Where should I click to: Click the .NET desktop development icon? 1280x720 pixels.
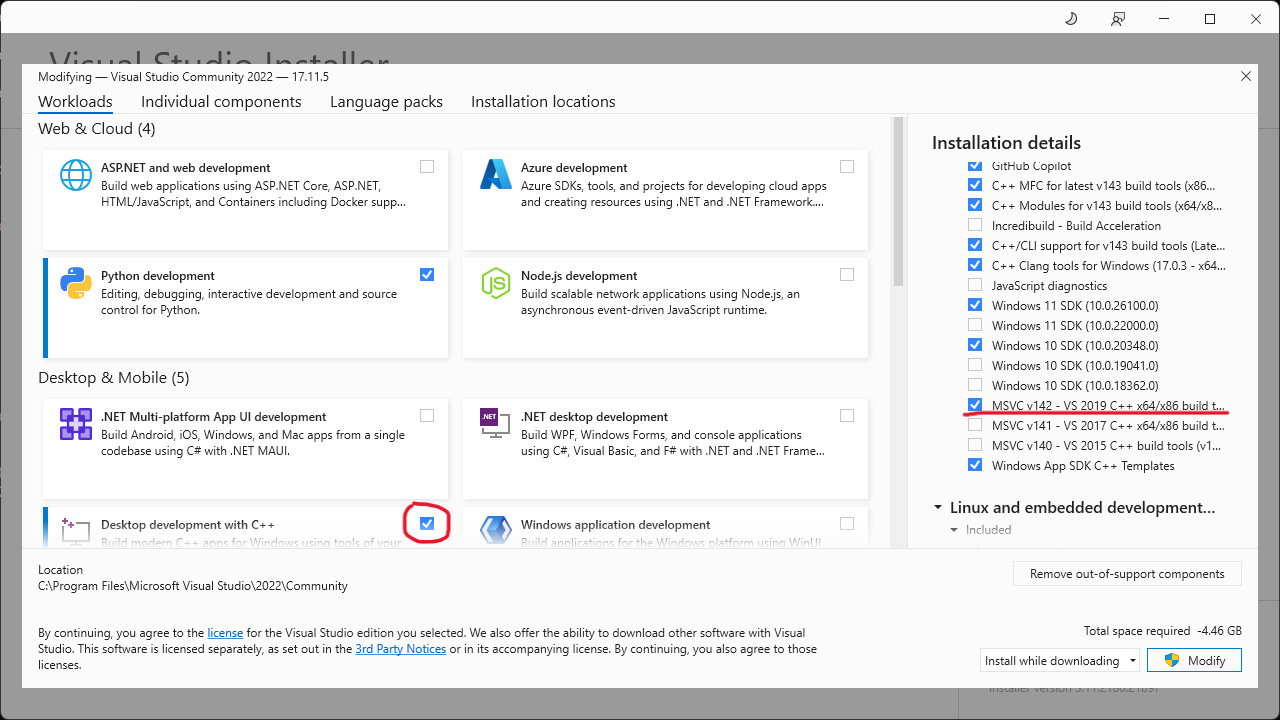coord(496,424)
